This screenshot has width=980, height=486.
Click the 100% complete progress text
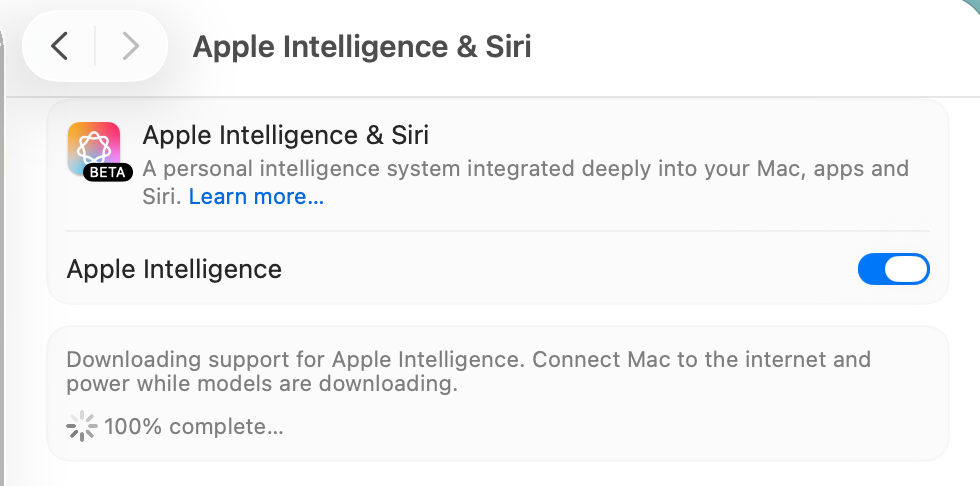tap(194, 427)
